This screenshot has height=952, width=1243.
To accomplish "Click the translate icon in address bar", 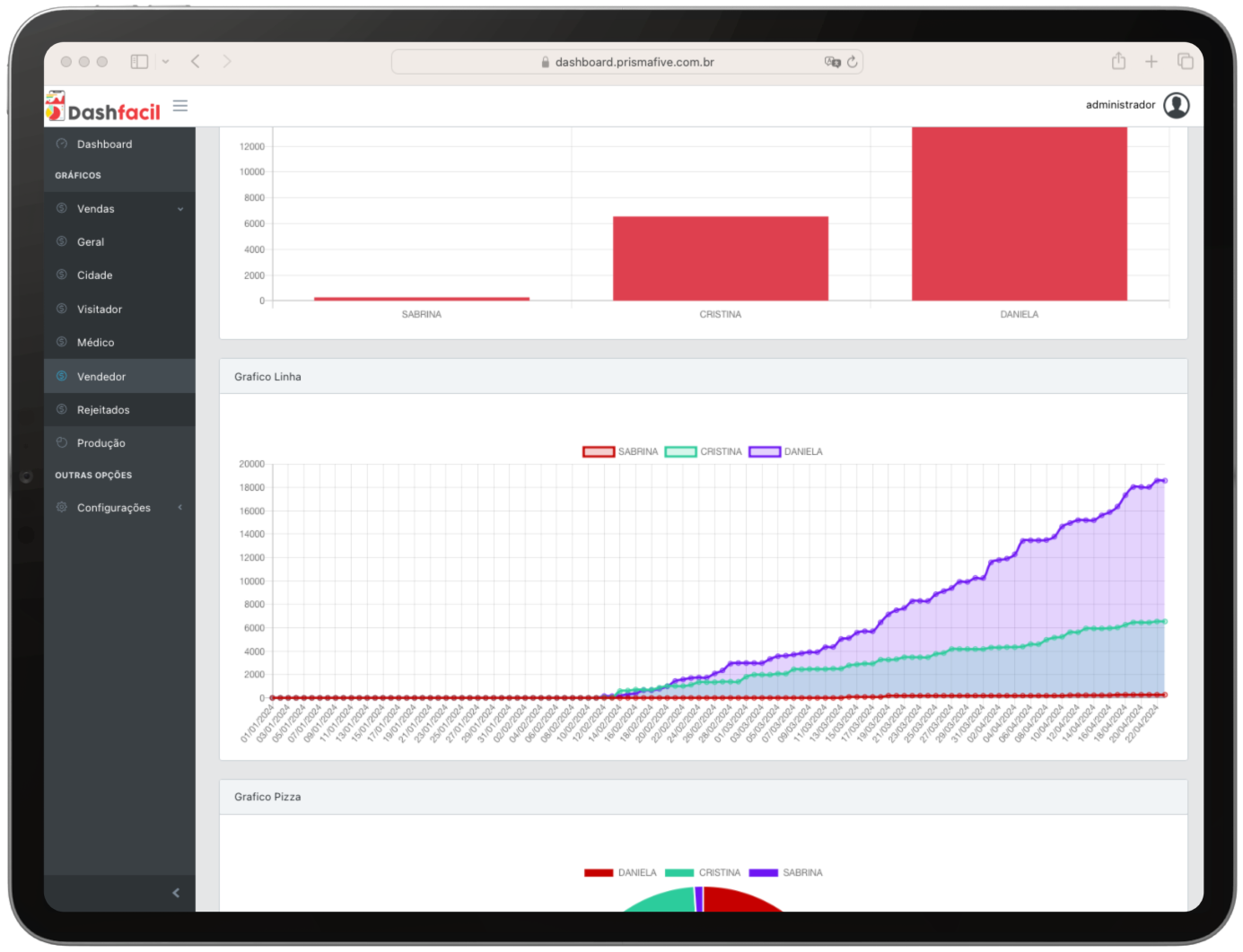I will click(832, 62).
